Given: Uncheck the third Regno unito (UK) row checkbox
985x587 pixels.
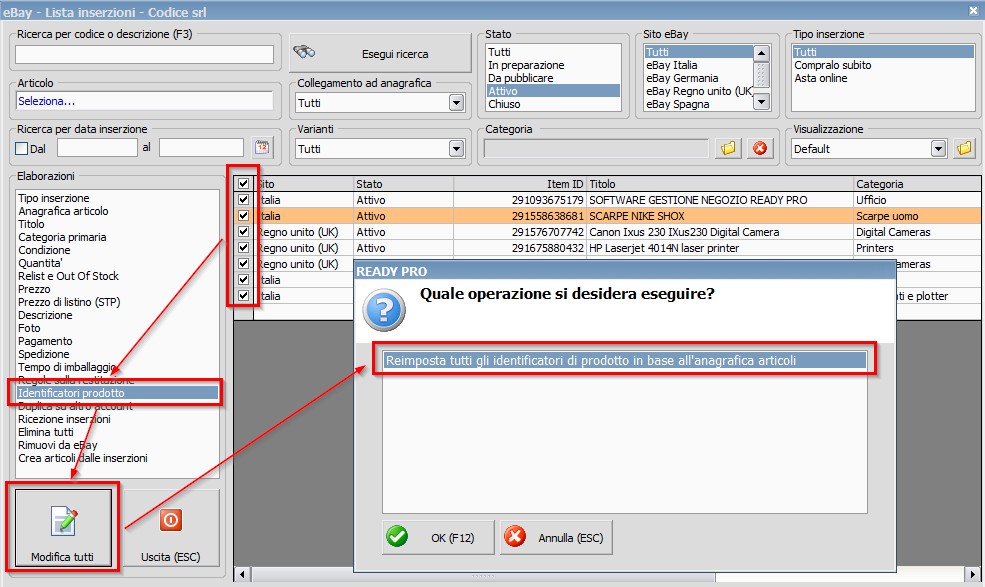Looking at the screenshot, I should (244, 264).
